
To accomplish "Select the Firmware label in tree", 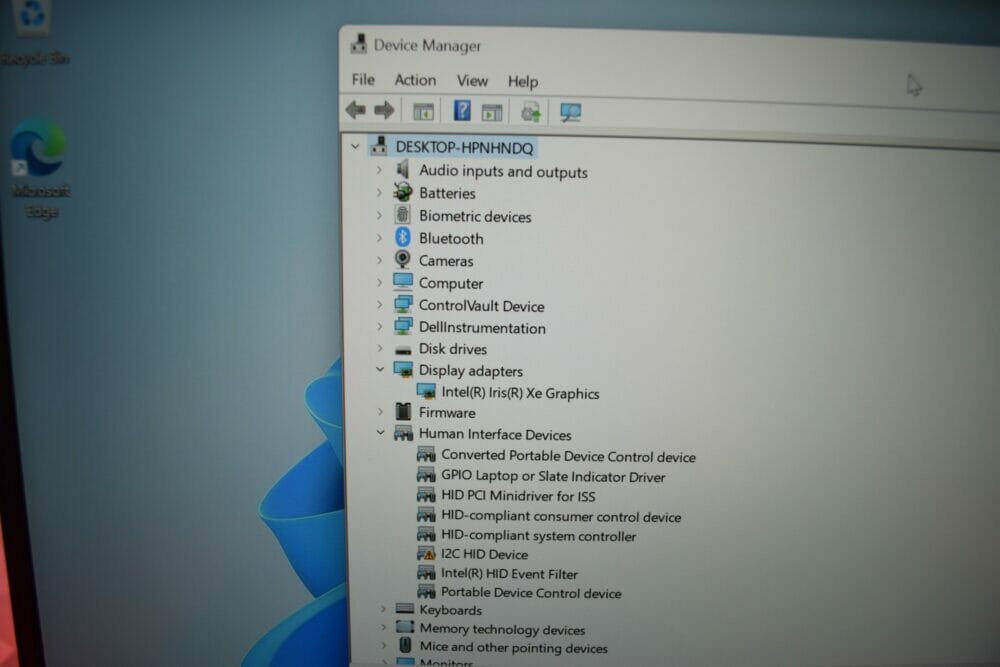I will click(x=447, y=413).
